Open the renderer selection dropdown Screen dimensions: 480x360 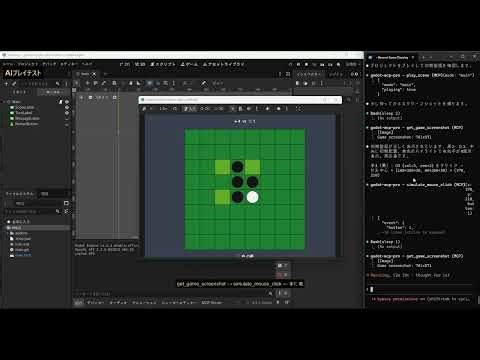coord(353,64)
